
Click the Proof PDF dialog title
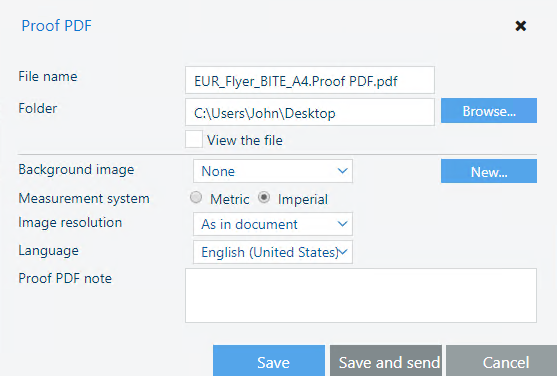[56, 26]
